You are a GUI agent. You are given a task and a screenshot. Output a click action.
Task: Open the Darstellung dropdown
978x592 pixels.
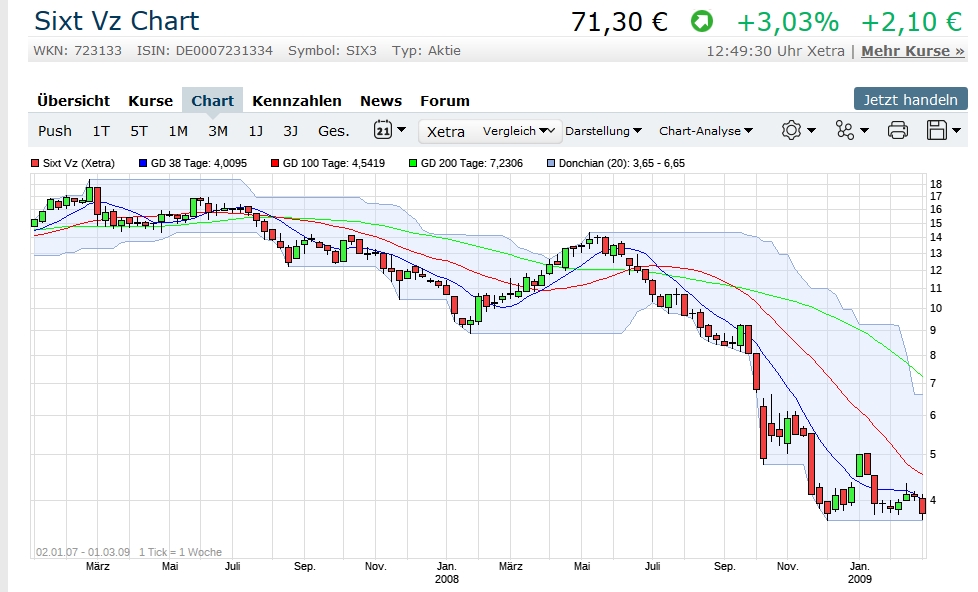tap(603, 130)
